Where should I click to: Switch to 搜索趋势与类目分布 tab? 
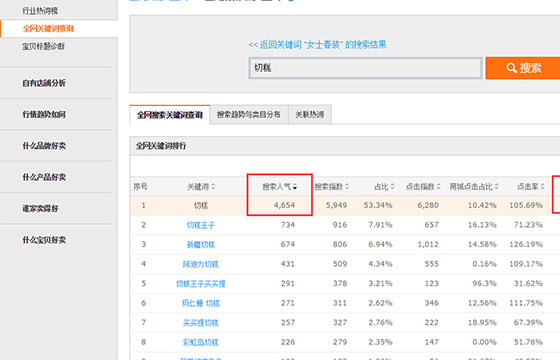[x=249, y=115]
